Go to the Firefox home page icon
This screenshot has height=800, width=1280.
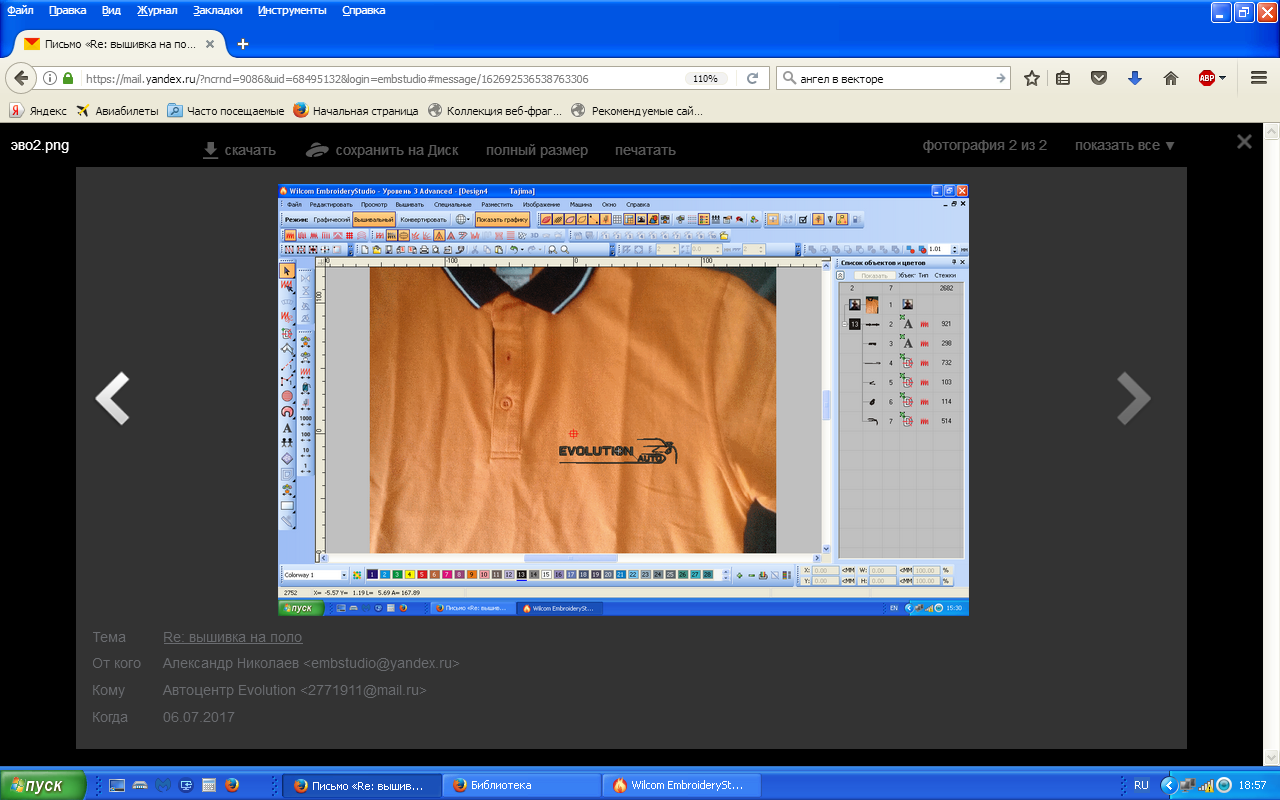pos(1170,79)
